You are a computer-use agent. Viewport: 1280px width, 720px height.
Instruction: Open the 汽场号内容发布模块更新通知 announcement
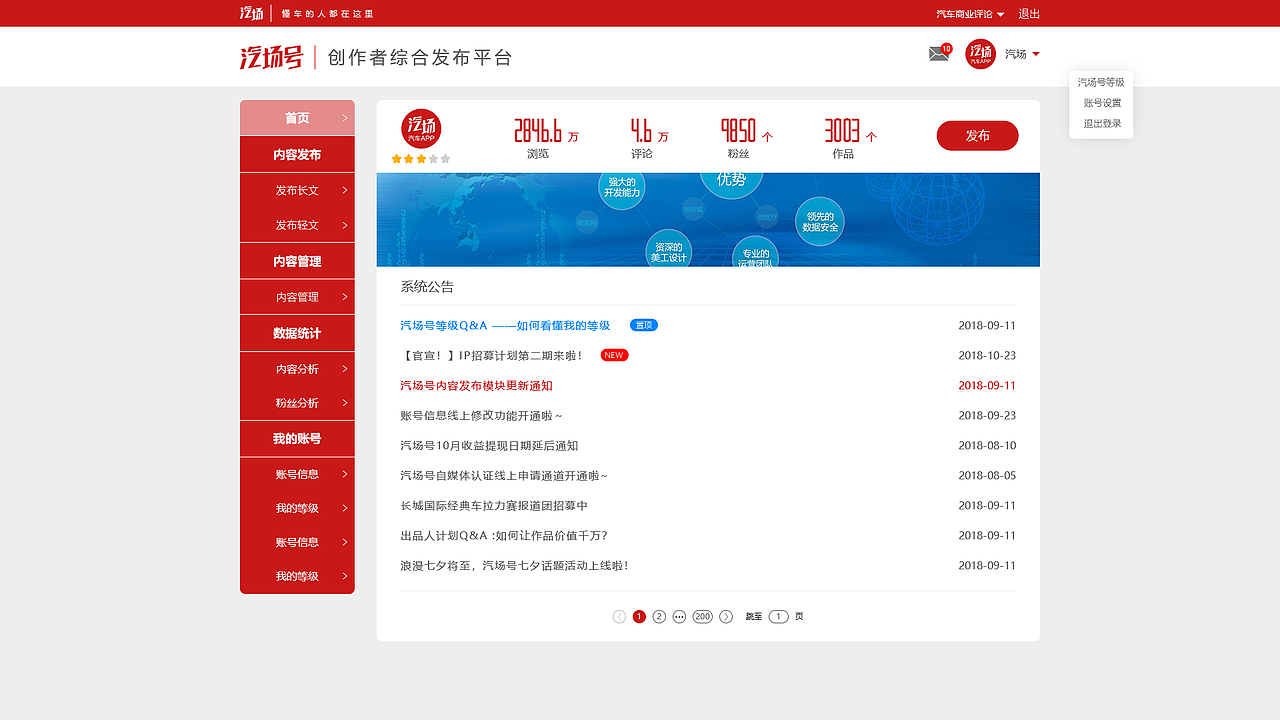[x=475, y=385]
